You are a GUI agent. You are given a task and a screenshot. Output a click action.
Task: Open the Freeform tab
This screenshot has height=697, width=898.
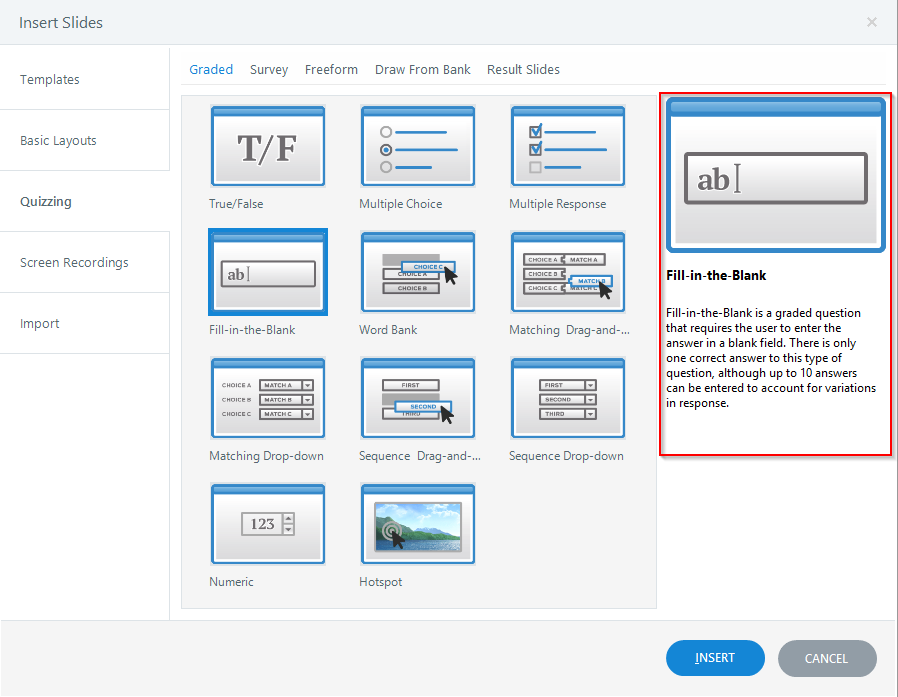pos(331,70)
